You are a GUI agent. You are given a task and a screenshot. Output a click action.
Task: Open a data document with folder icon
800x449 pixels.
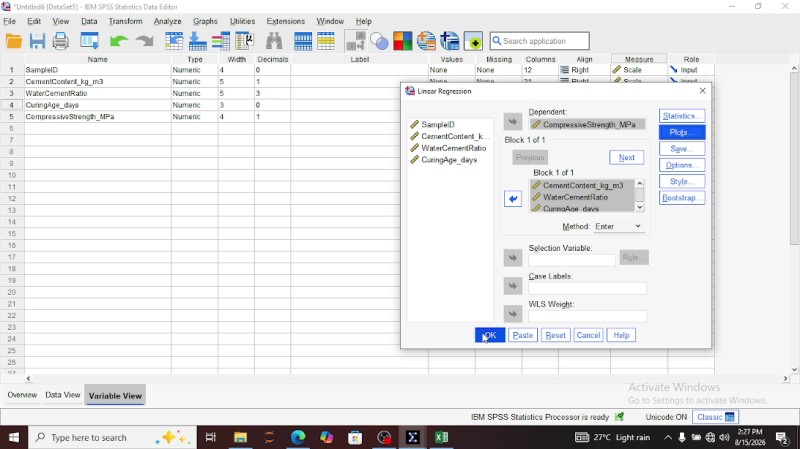[x=14, y=41]
